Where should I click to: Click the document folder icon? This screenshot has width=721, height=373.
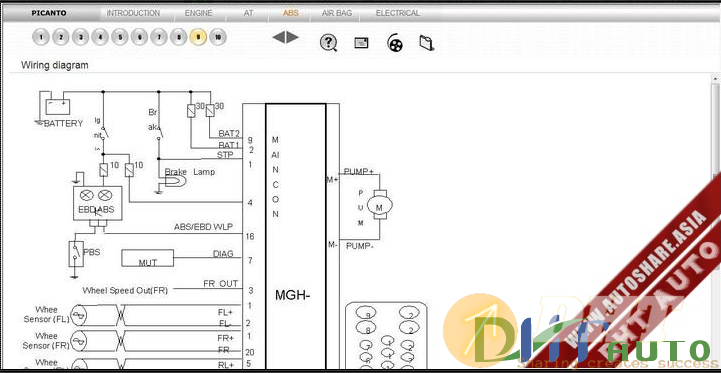[427, 43]
